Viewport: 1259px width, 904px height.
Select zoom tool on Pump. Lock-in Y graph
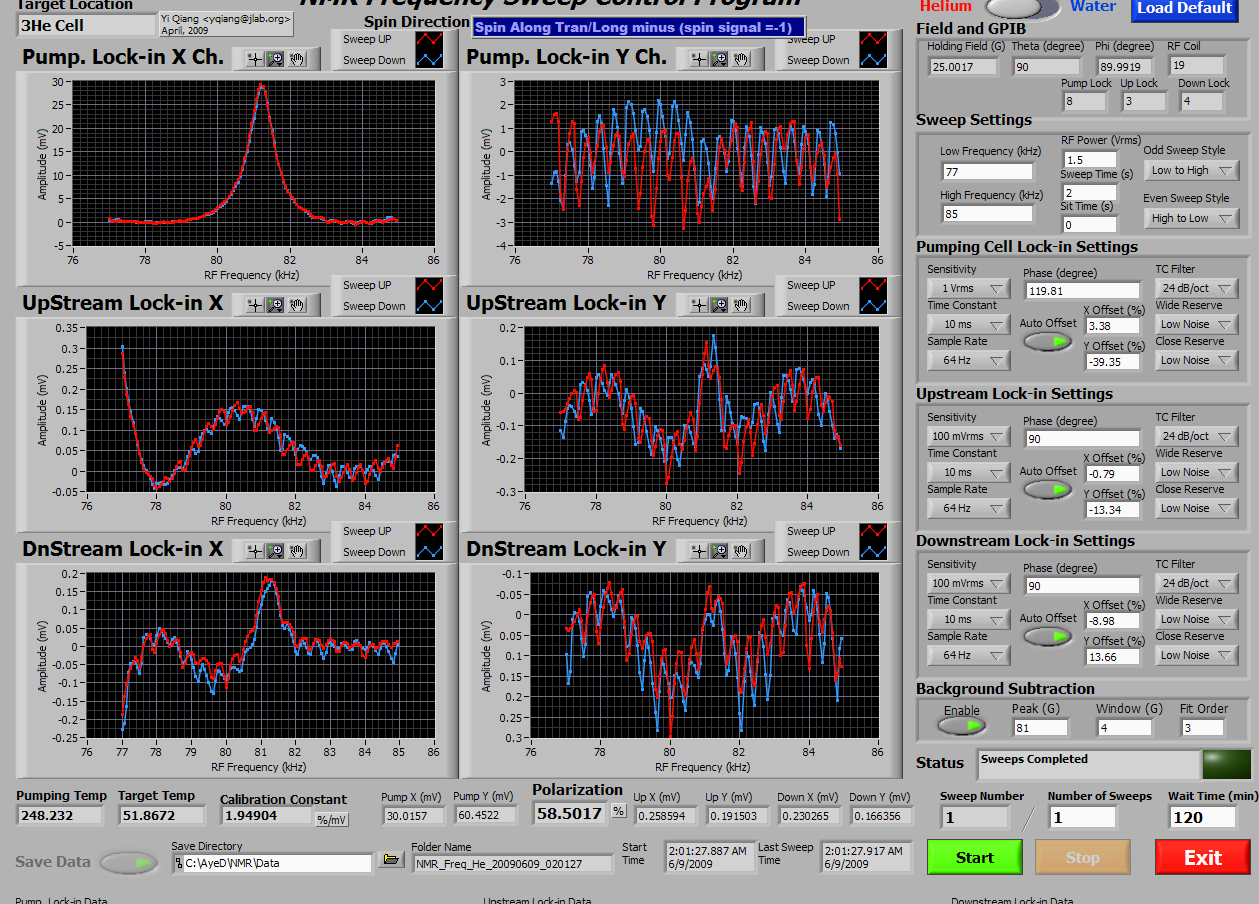[720, 59]
